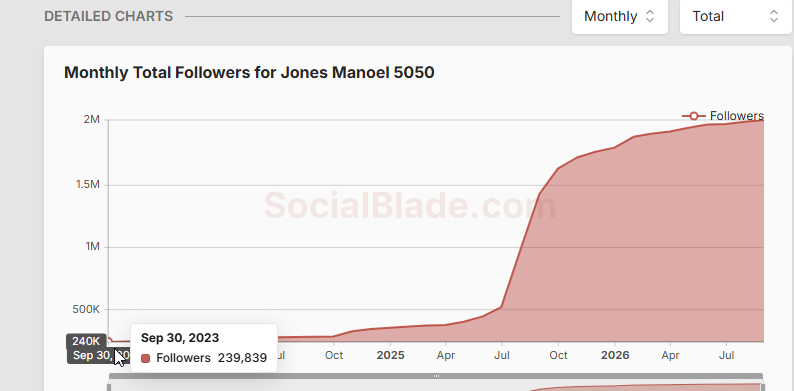
Task: Click the 2M label on the y-axis
Action: coord(92,120)
